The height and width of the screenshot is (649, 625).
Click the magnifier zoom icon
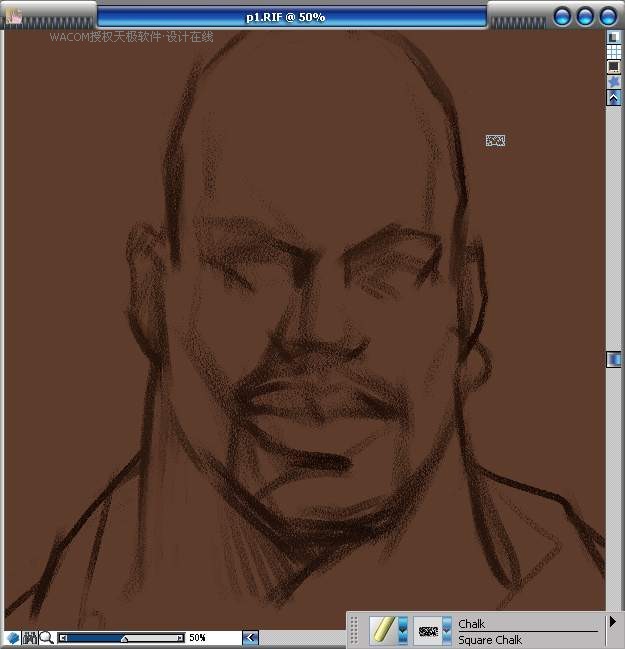(x=46, y=637)
